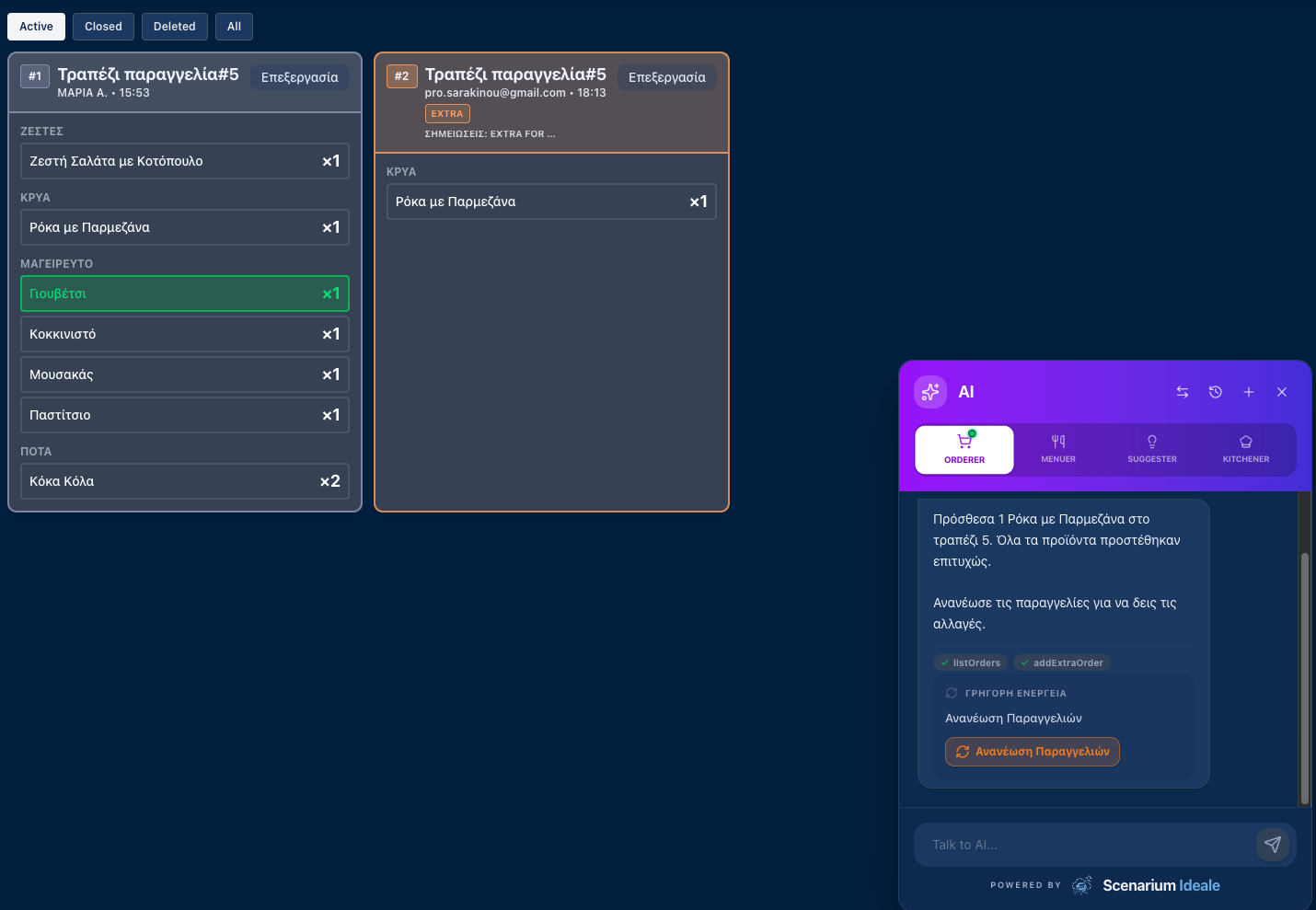The width and height of the screenshot is (1316, 910).
Task: Toggle the Κόκα Κόλα x2 item
Action: (x=185, y=481)
